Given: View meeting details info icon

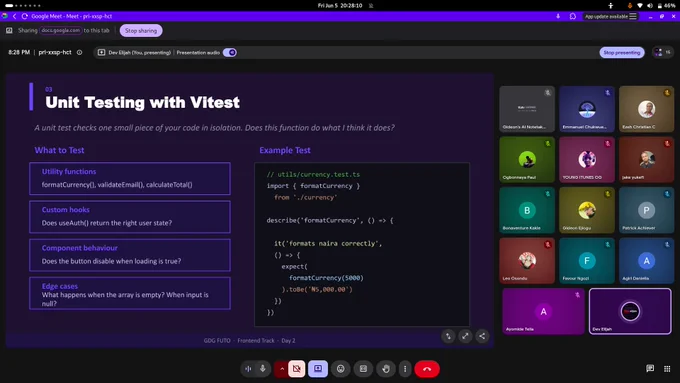Looking at the screenshot, I should pos(79,52).
